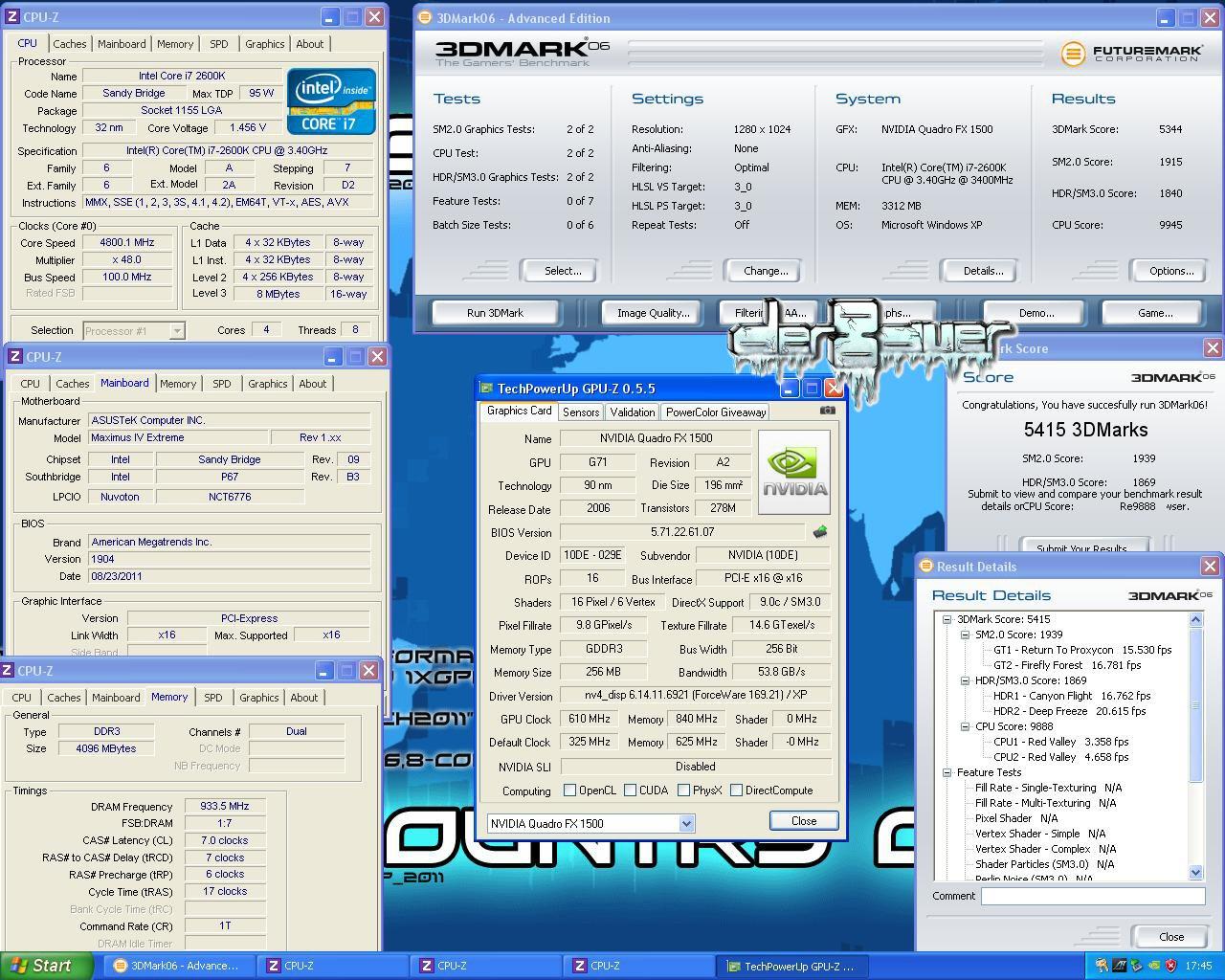Open the PowerColor Giveaway tab in GPU-Z
Image resolution: width=1225 pixels, height=980 pixels.
tap(716, 412)
